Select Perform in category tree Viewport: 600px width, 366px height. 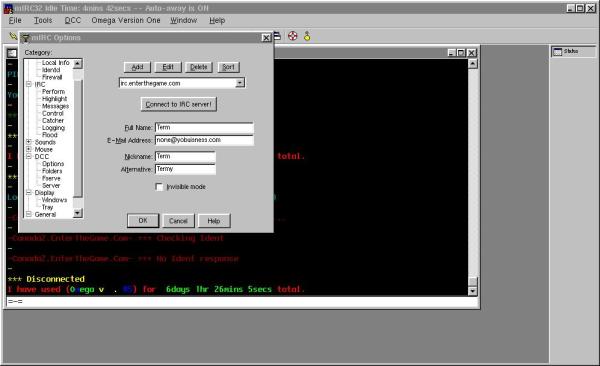pyautogui.click(x=53, y=92)
